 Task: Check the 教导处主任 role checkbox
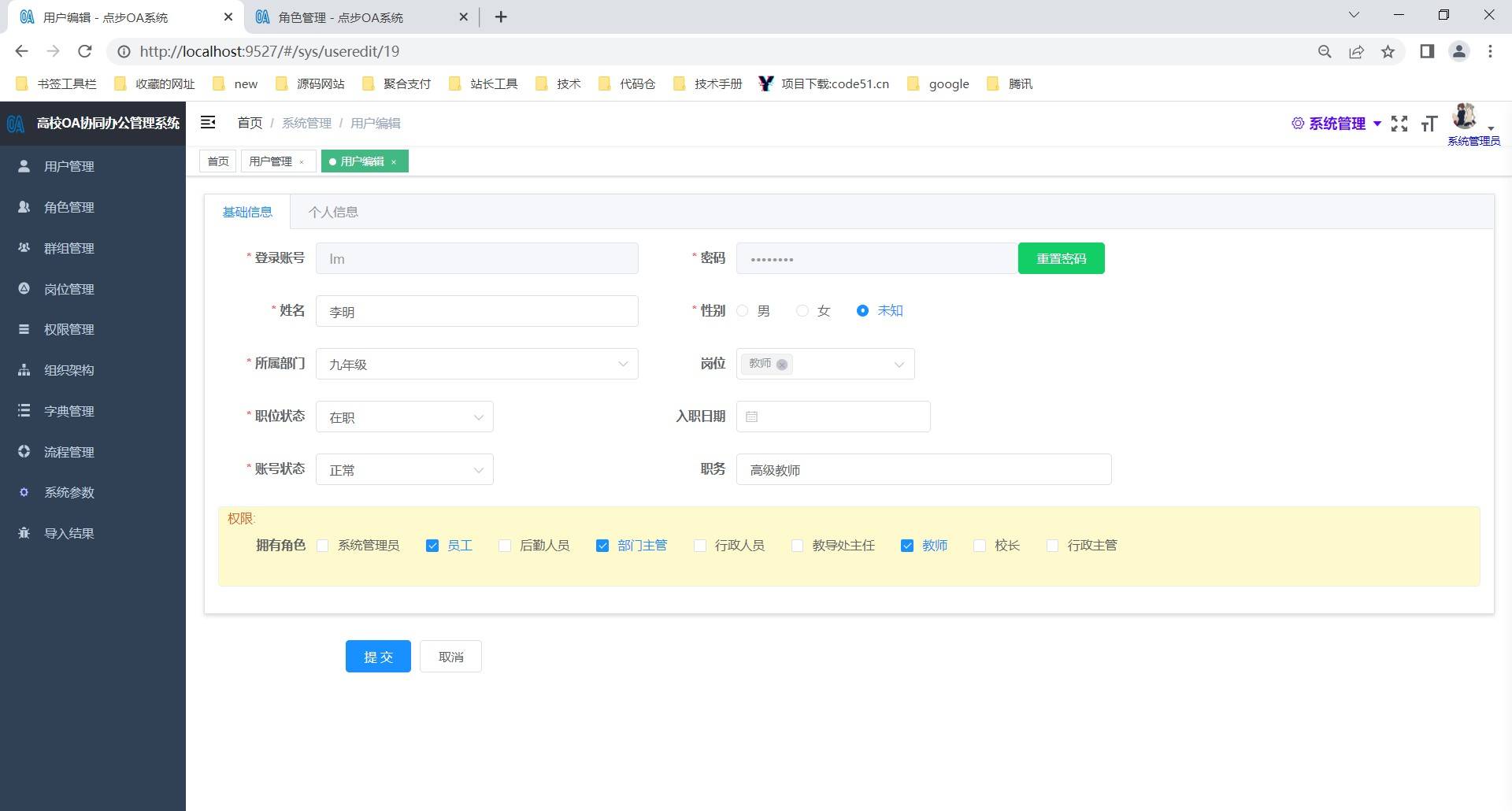(797, 546)
